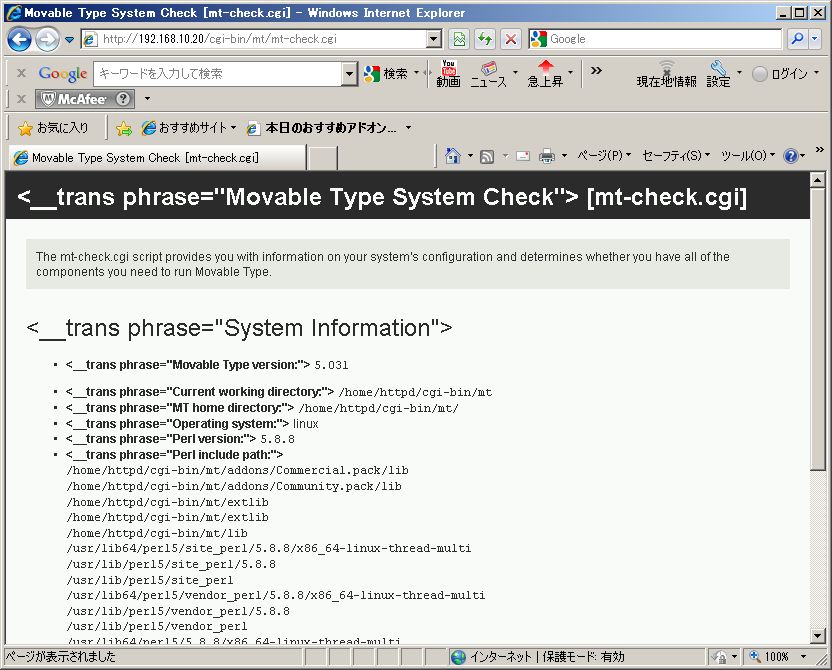Screen dimensions: 832x670
Task: Click the Google toolbar 検索 button
Action: pos(386,73)
